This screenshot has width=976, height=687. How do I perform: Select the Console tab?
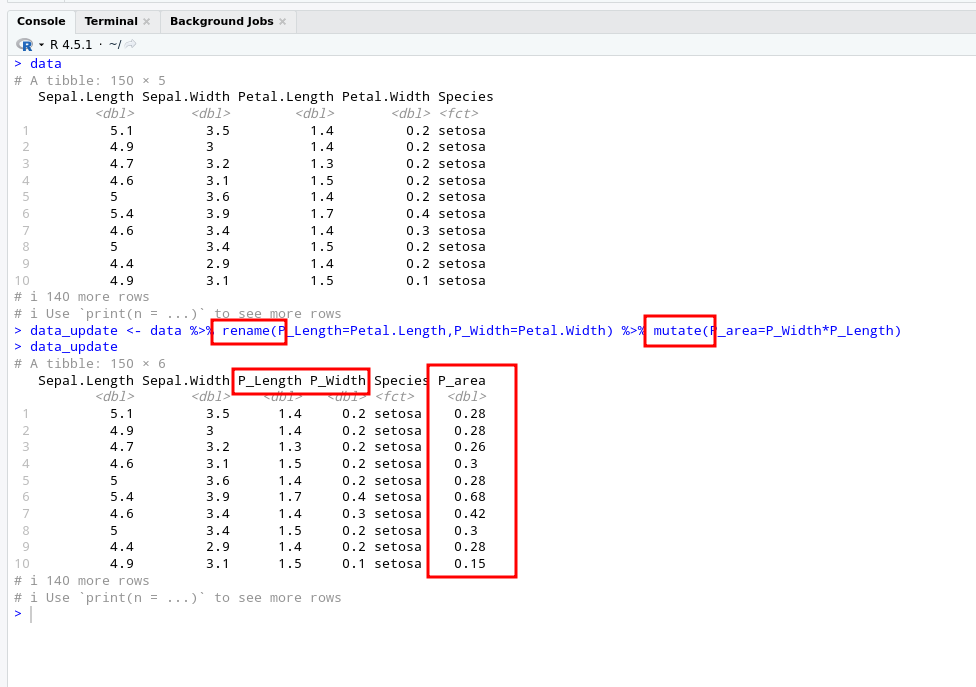tap(41, 21)
